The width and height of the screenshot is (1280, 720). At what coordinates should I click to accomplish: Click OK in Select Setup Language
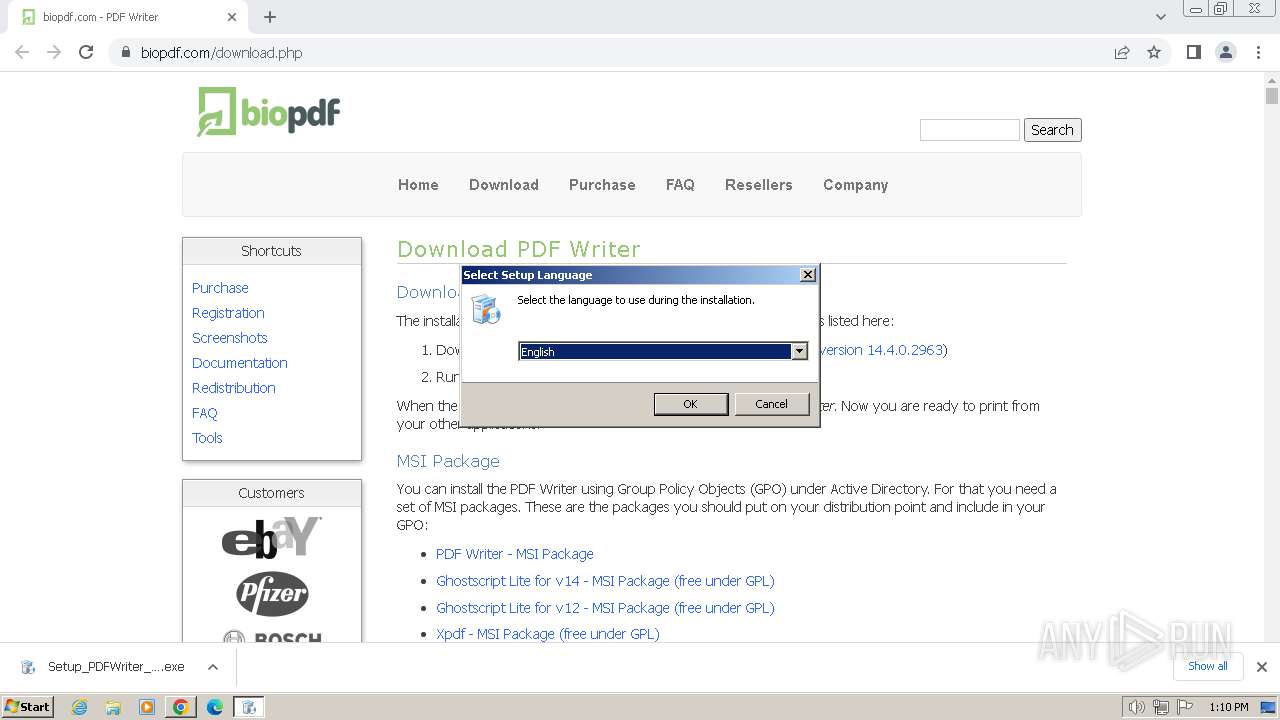pos(690,404)
